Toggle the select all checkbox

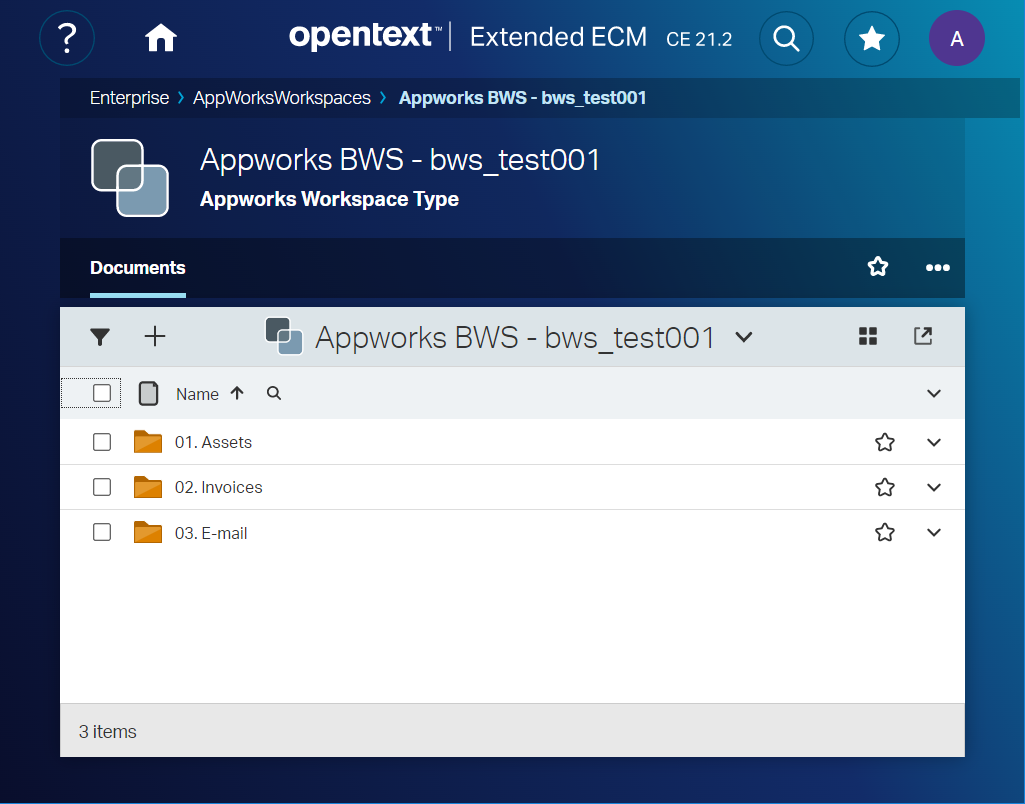pos(102,393)
